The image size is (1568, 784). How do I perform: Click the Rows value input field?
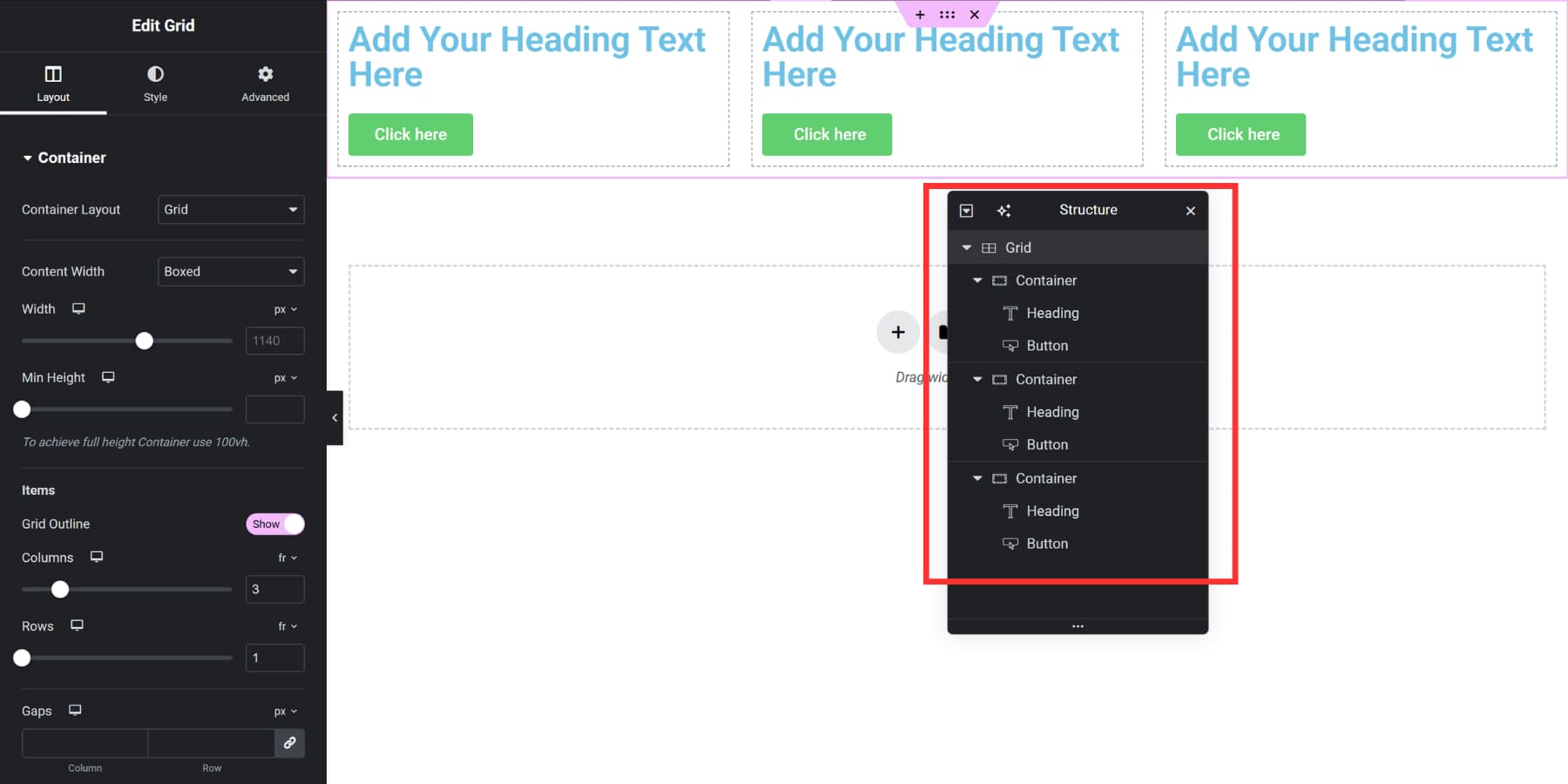(274, 658)
